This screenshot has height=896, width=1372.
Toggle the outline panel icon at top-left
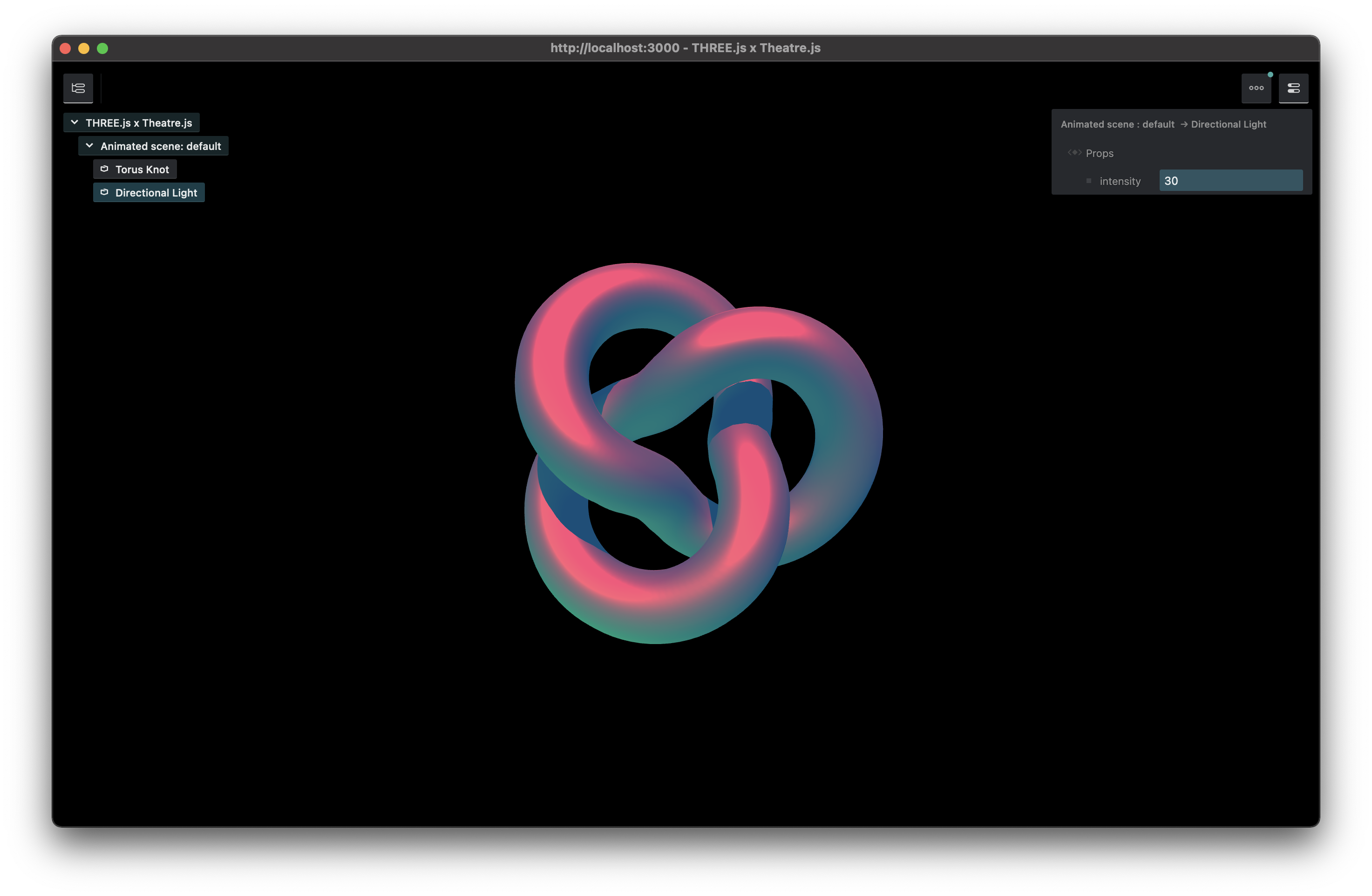coord(78,88)
